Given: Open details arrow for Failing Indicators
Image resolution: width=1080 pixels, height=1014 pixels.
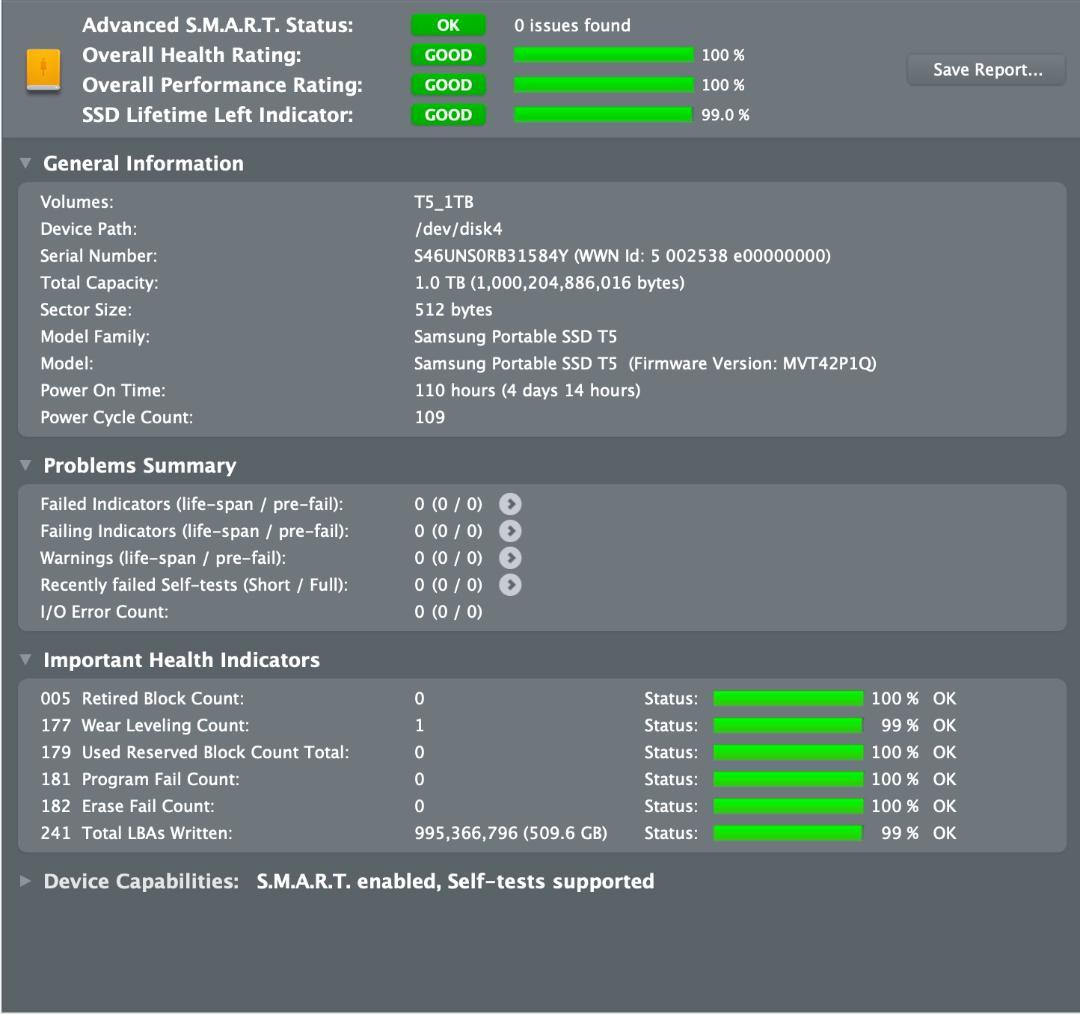Looking at the screenshot, I should tap(510, 531).
